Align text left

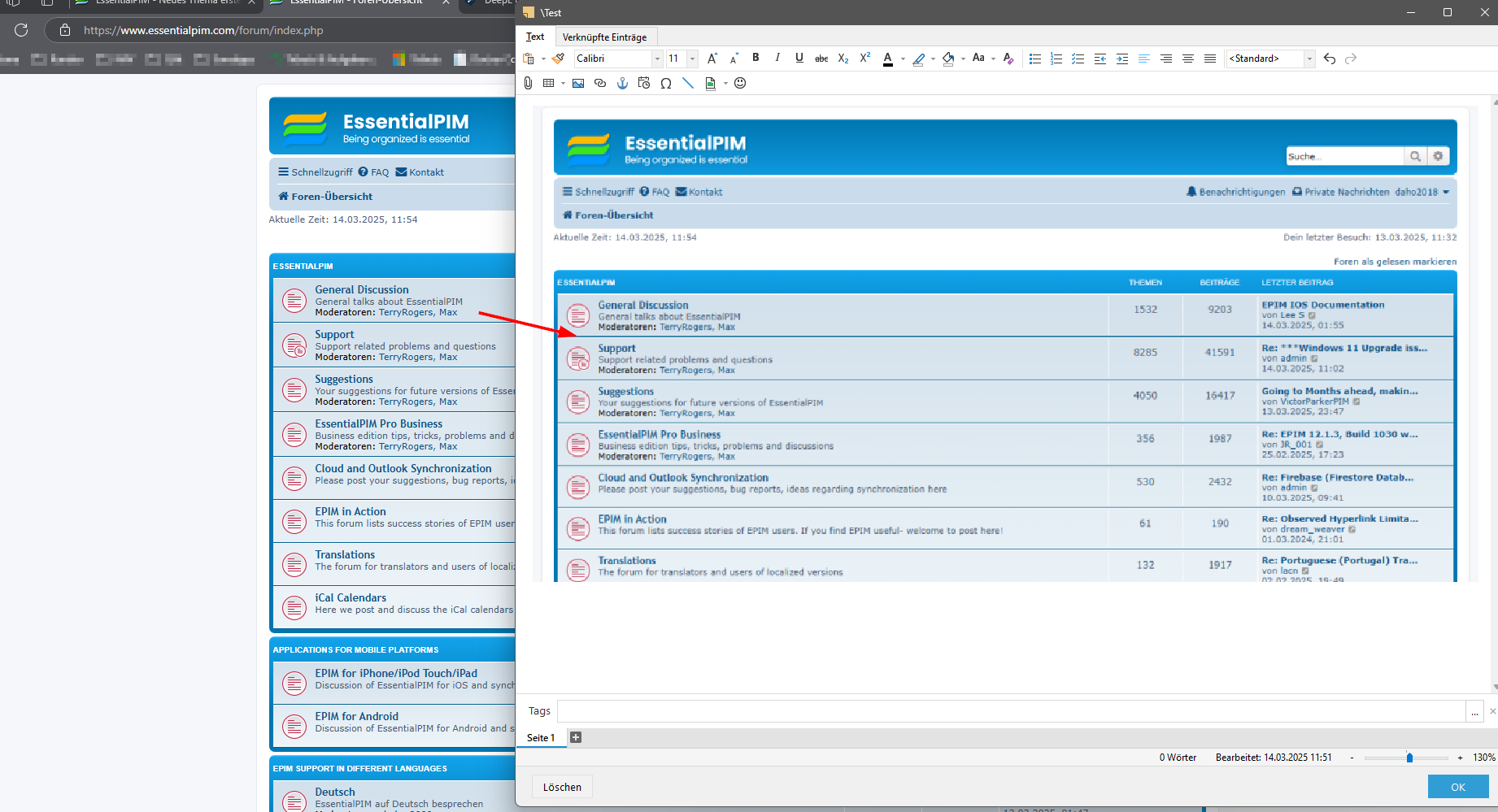(1144, 59)
